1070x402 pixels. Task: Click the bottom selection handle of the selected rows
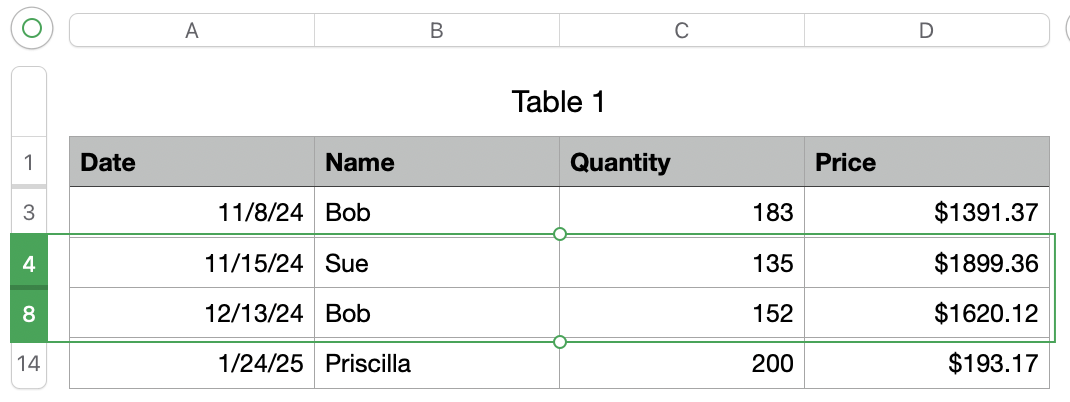coord(560,342)
